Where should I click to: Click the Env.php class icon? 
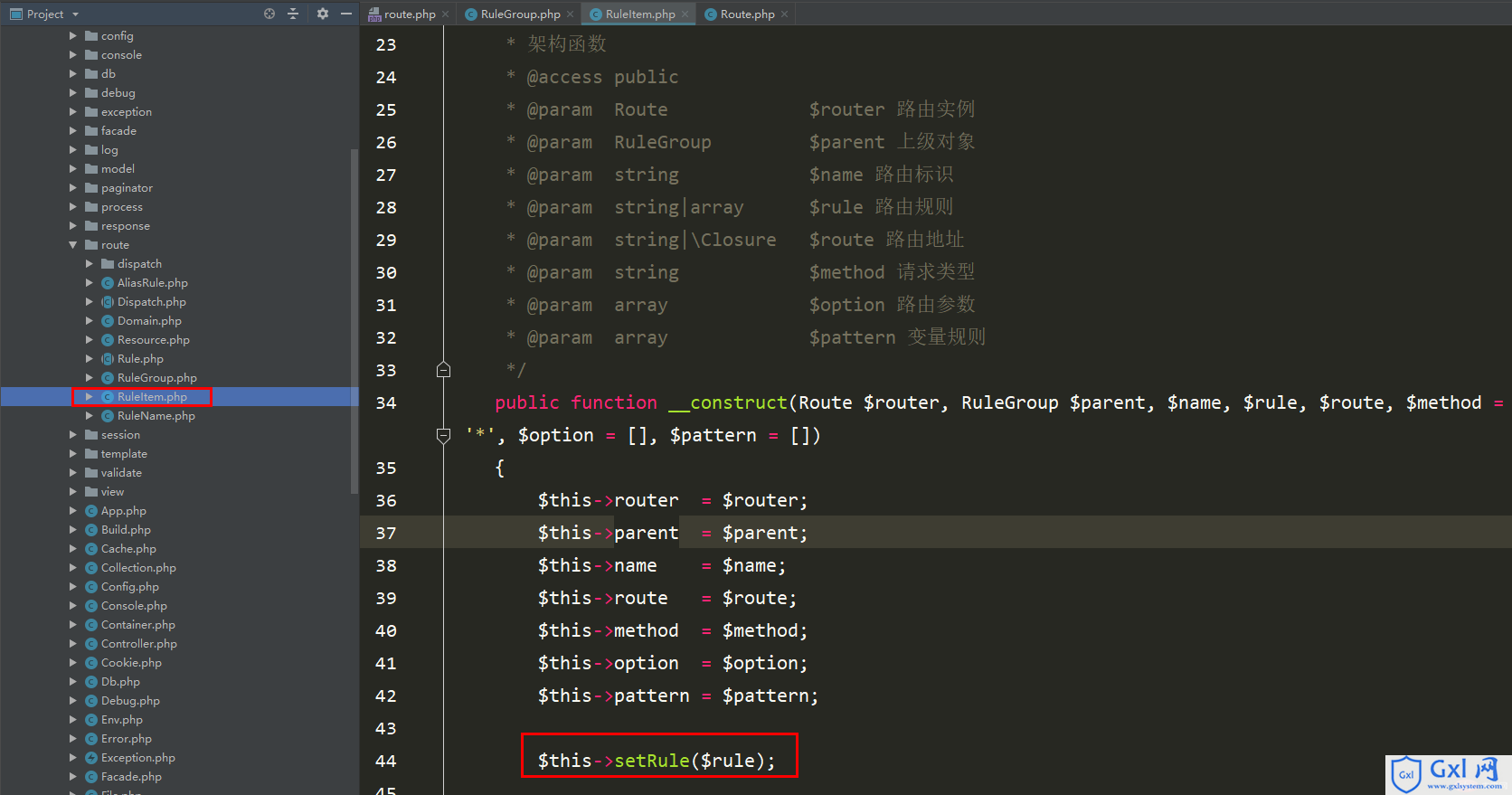(91, 720)
